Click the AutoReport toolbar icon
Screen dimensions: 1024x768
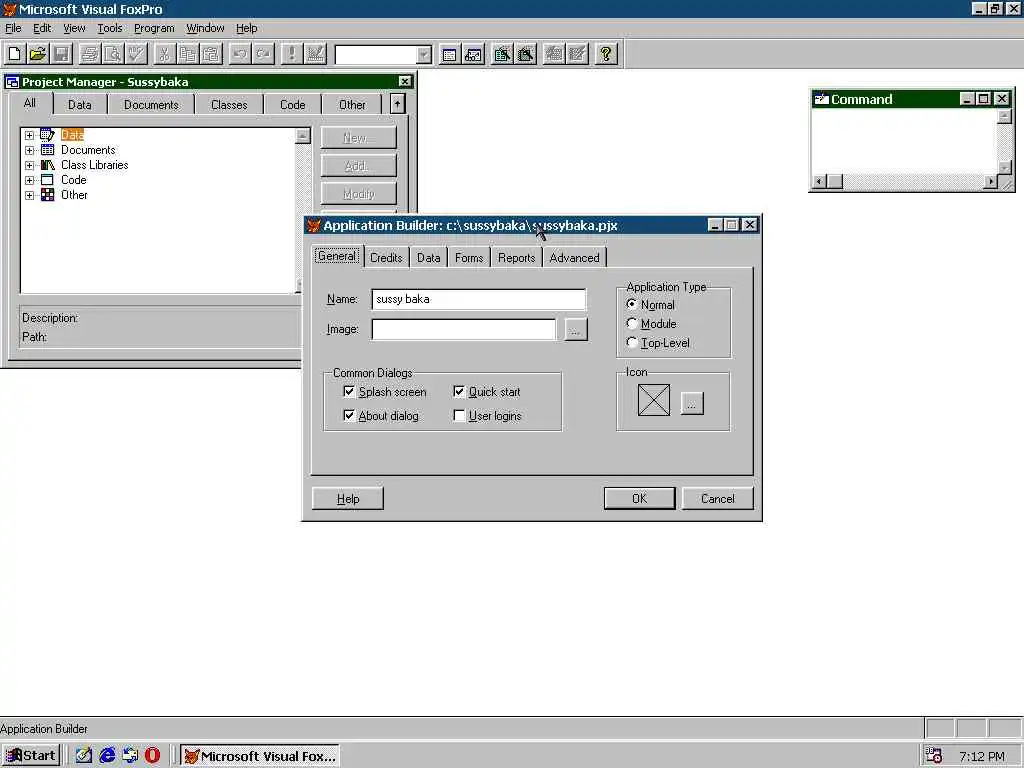click(x=577, y=54)
